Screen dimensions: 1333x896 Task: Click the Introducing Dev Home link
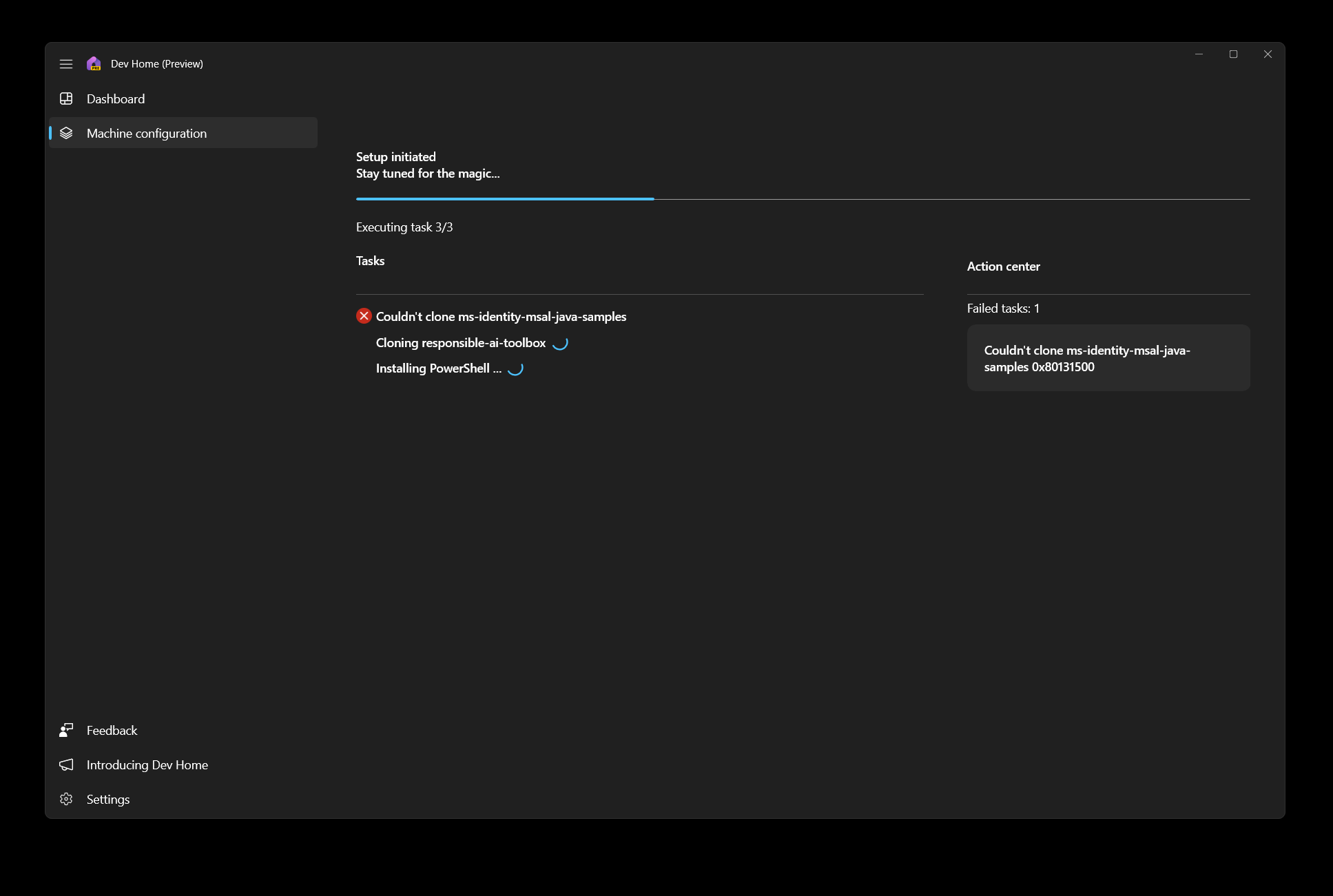point(147,764)
